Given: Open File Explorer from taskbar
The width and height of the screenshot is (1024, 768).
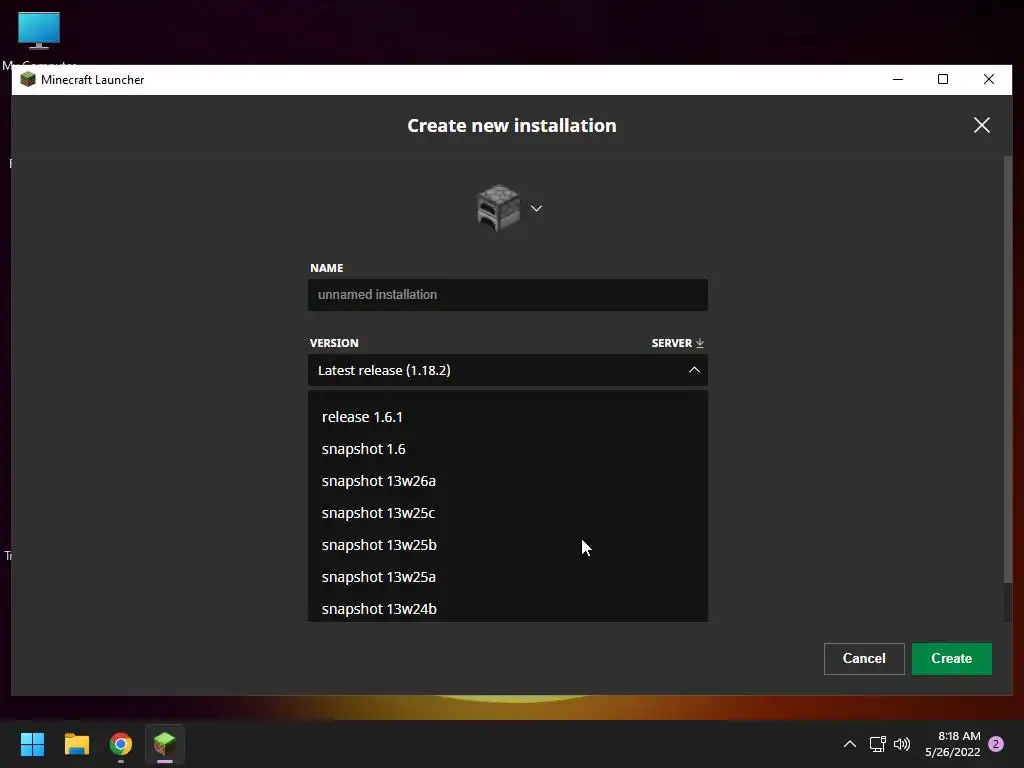Looking at the screenshot, I should [x=76, y=744].
